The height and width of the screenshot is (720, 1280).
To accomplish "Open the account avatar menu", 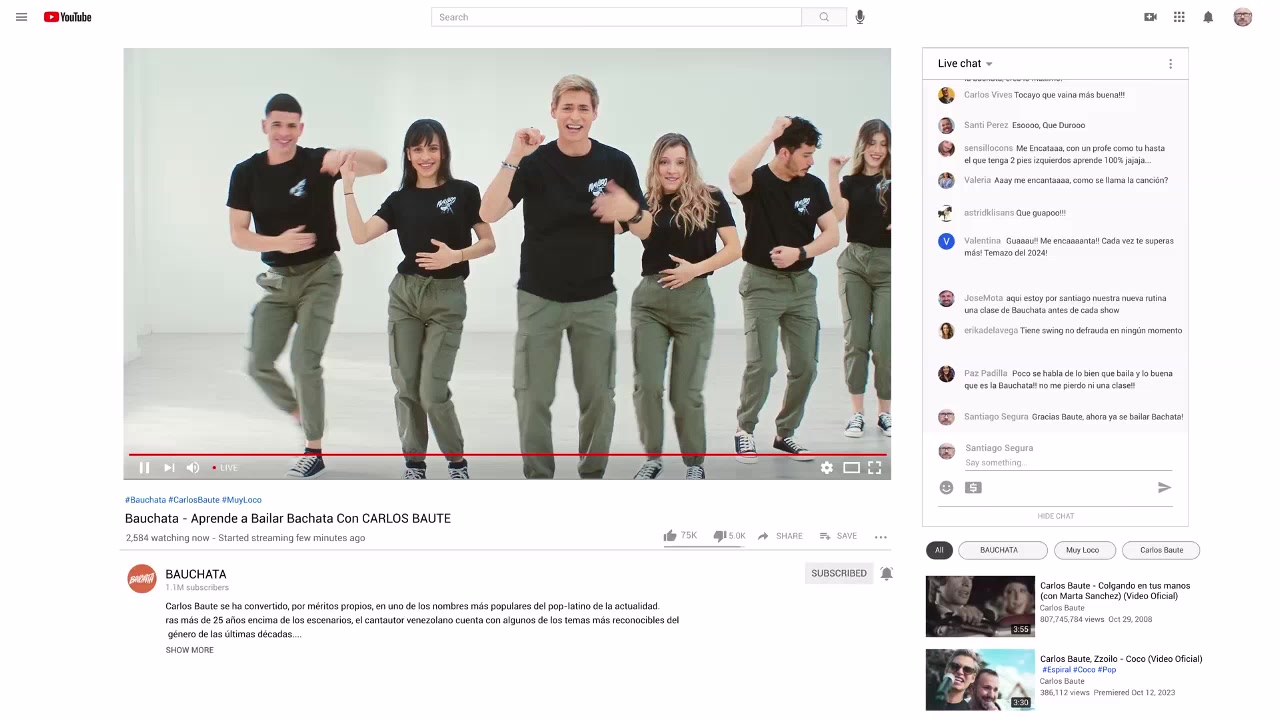I will coord(1243,17).
